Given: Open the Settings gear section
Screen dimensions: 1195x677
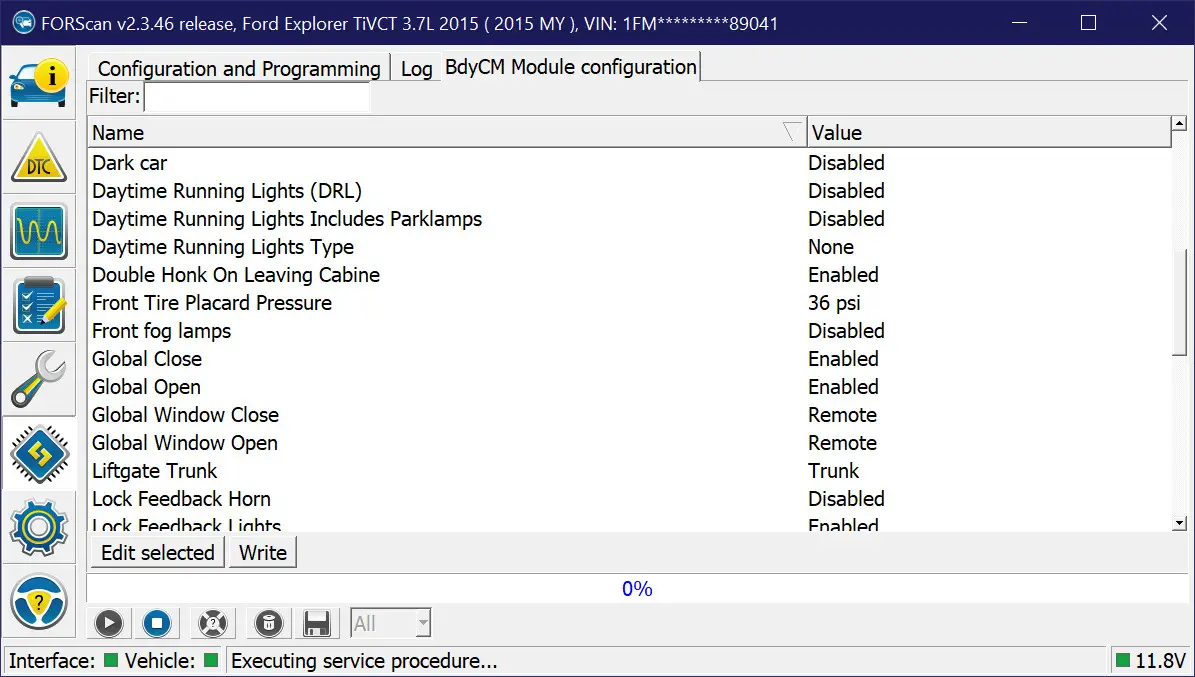Looking at the screenshot, I should coord(39,528).
